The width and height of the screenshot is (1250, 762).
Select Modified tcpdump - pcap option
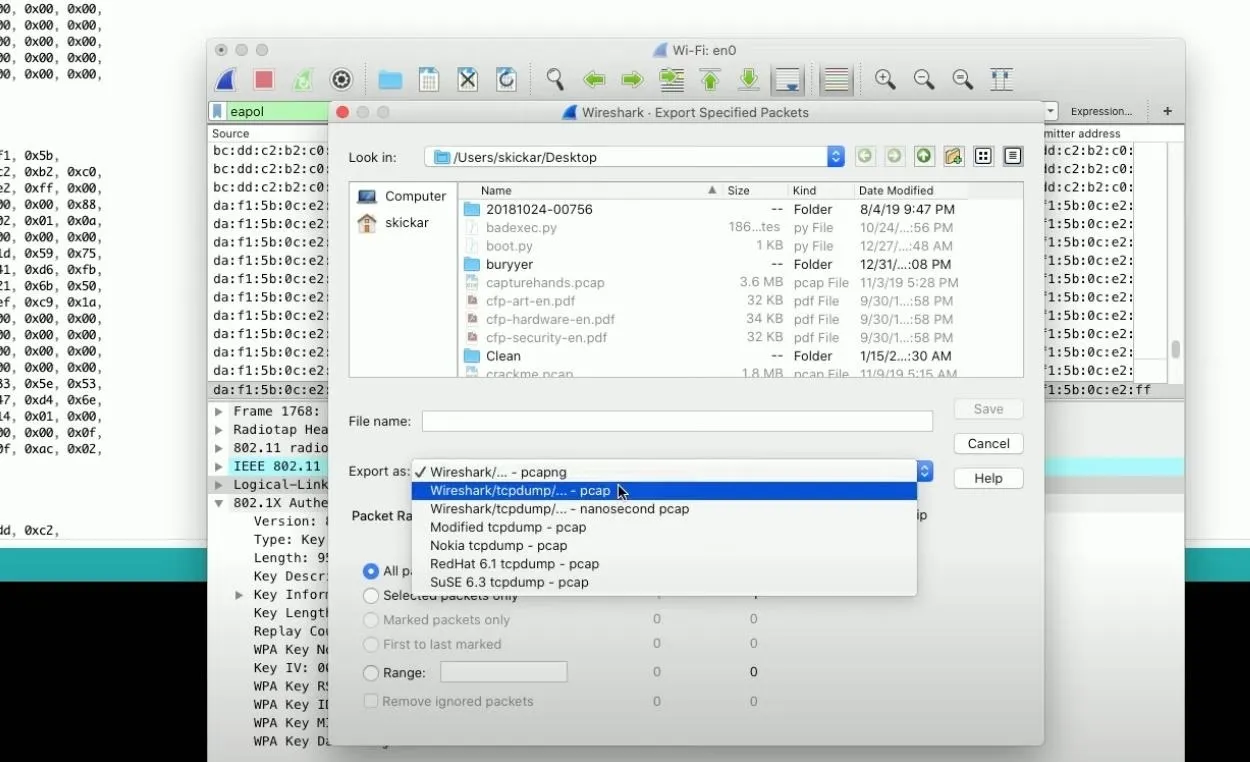click(x=664, y=527)
